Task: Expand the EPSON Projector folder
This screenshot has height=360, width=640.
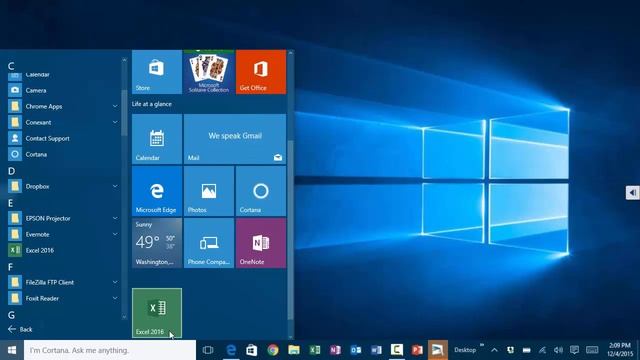Action: (115, 218)
